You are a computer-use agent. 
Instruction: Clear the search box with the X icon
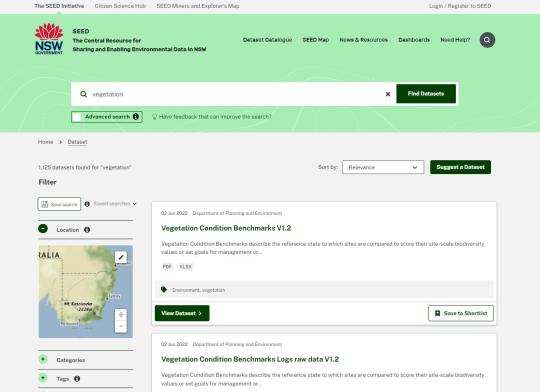click(x=388, y=94)
